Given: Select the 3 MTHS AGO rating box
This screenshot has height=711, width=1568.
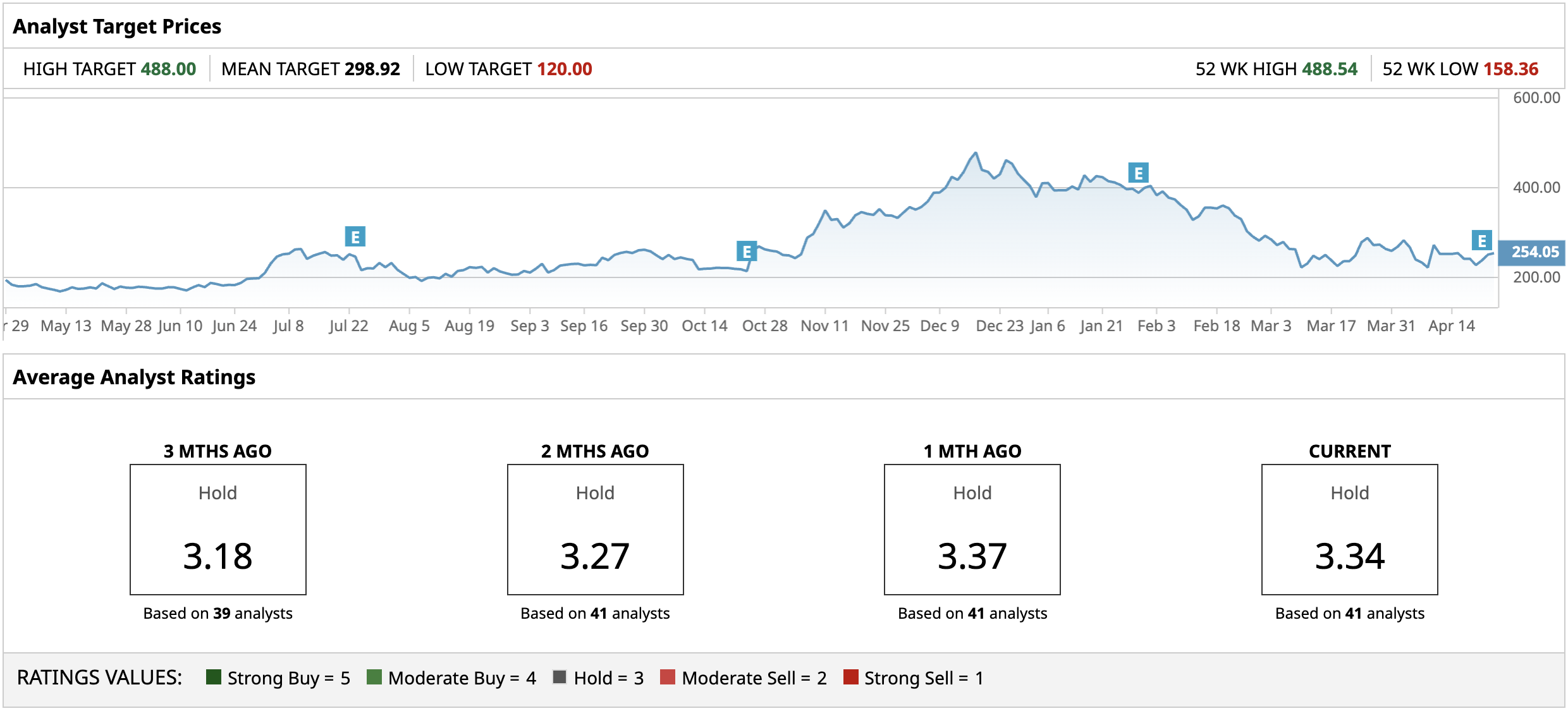Looking at the screenshot, I should click(218, 530).
